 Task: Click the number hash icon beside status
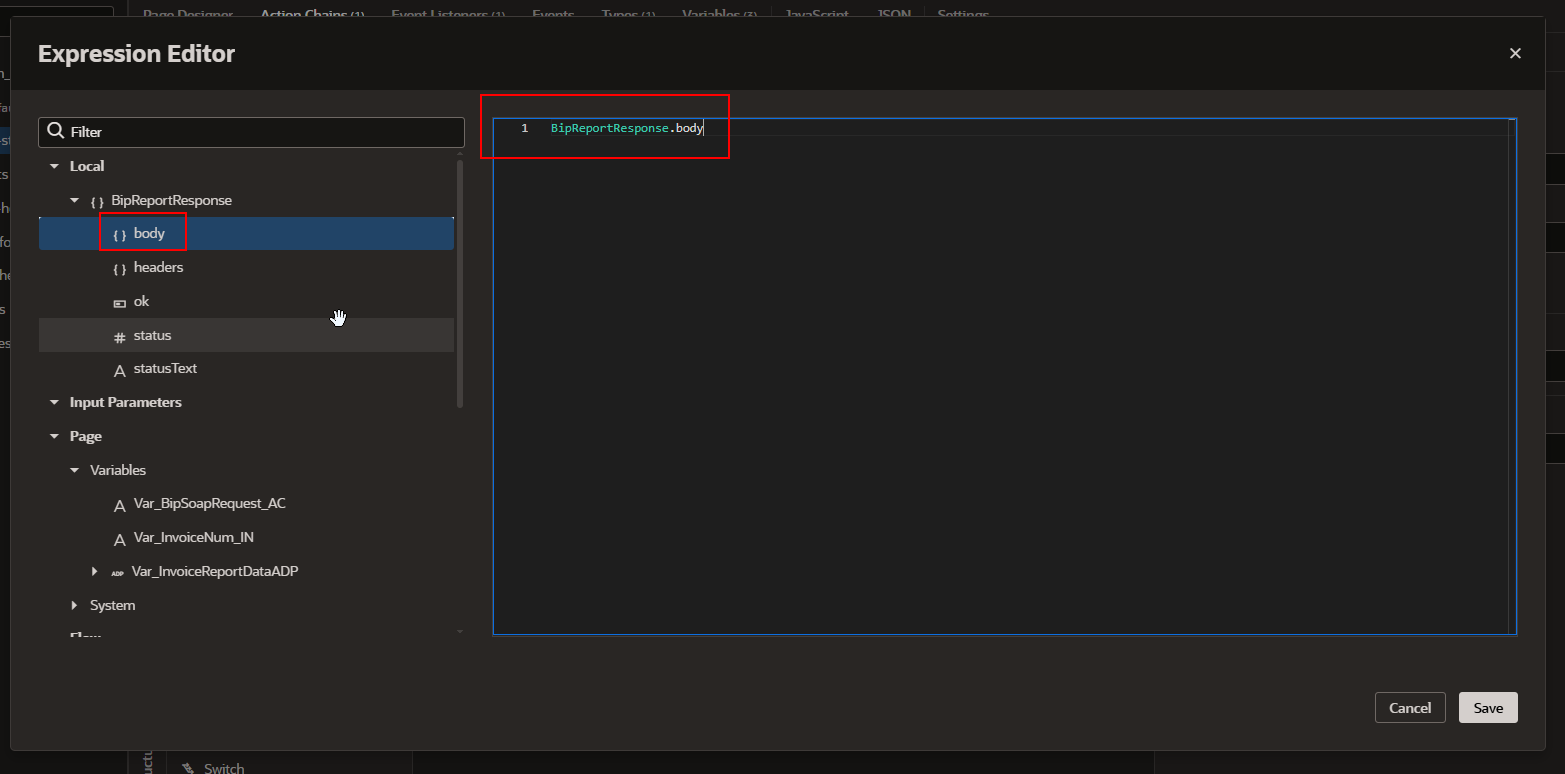(x=120, y=337)
